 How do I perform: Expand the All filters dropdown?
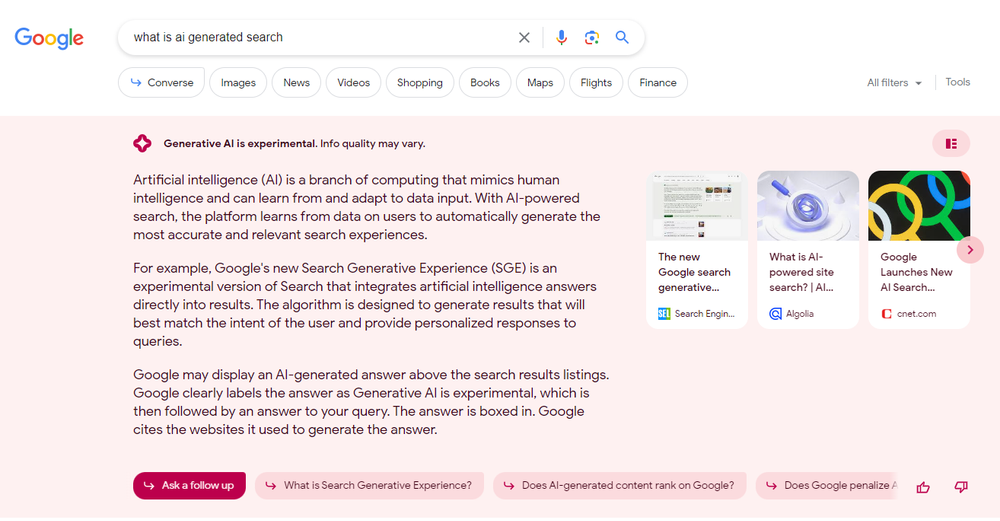coord(894,82)
